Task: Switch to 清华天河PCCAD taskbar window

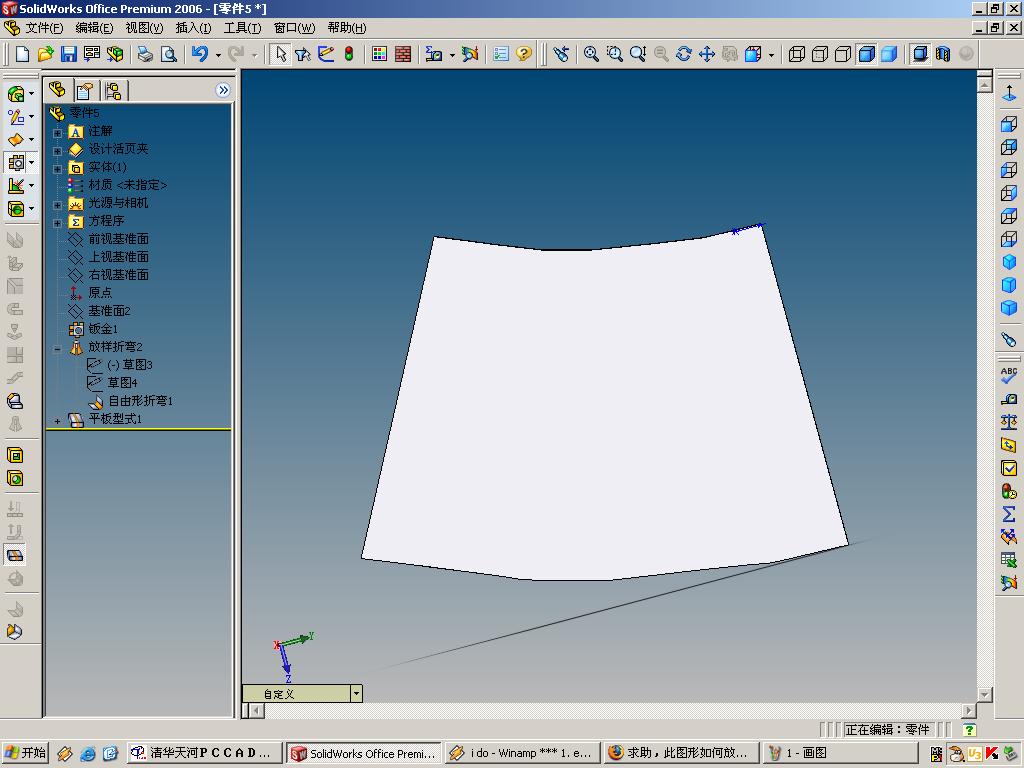Action: [x=204, y=753]
